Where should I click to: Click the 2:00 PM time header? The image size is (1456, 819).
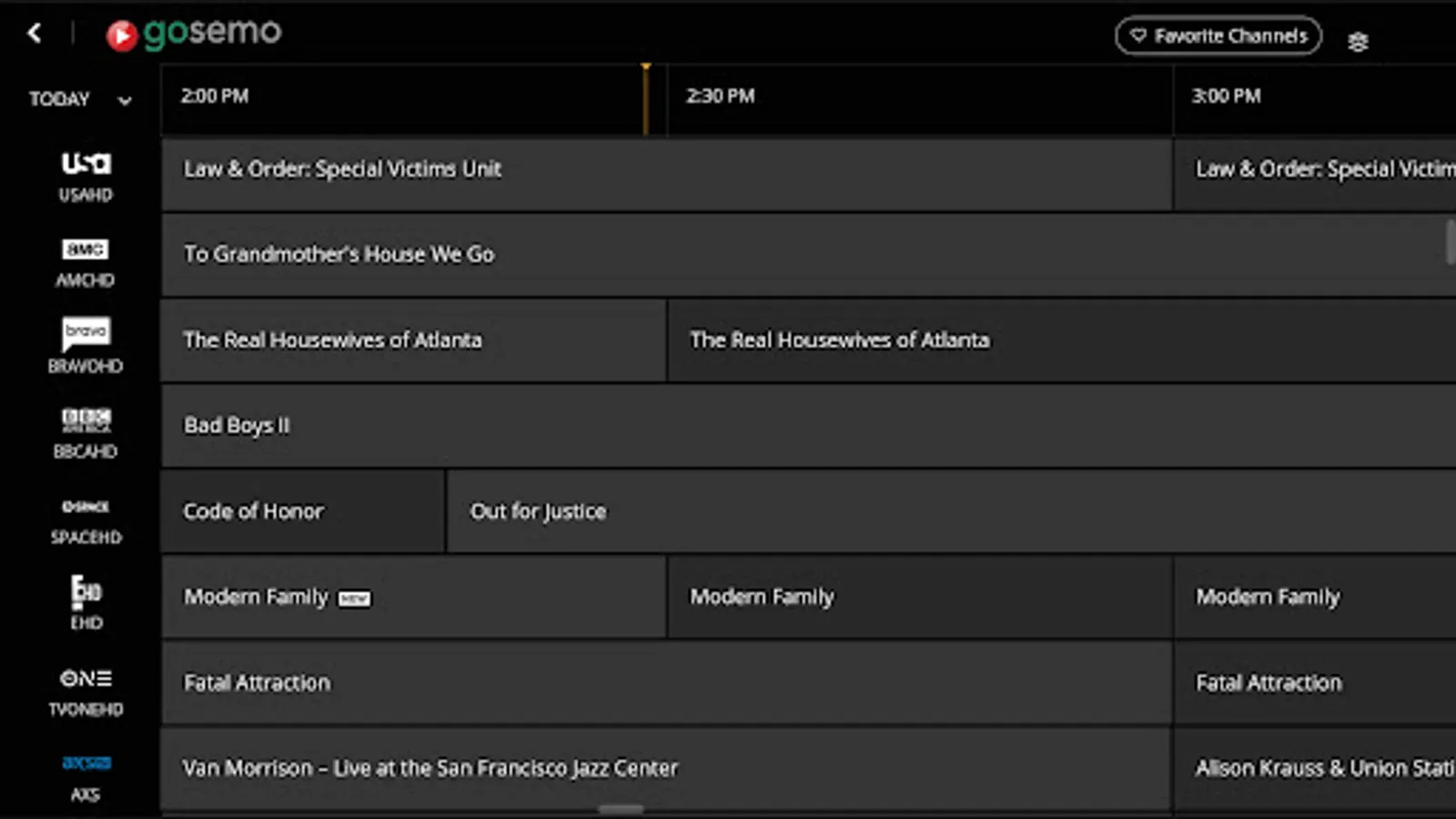point(215,96)
